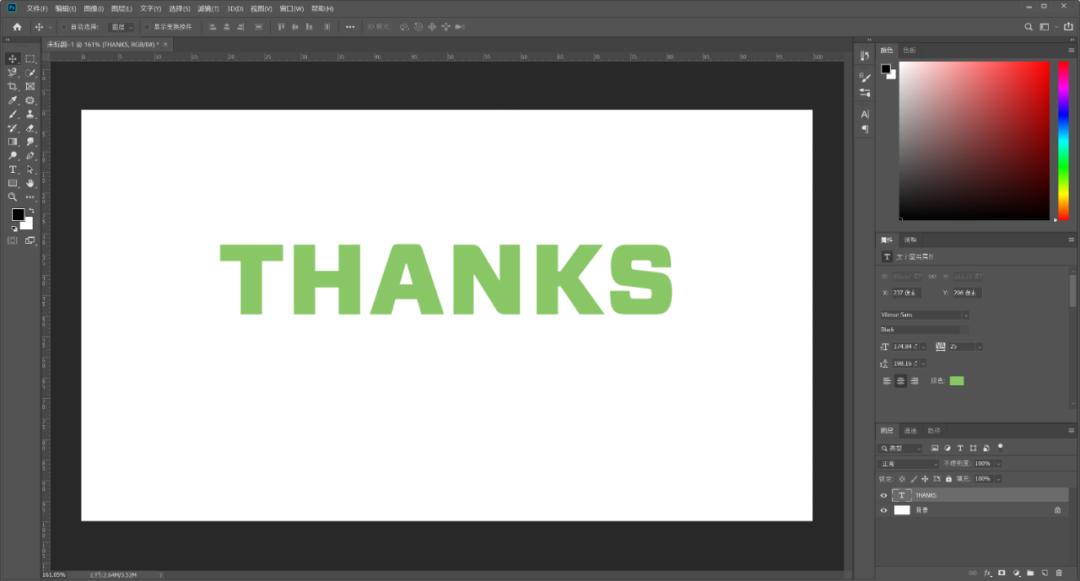Open the Mirror Sans font family dropdown
1080x581 pixels.
pos(924,315)
